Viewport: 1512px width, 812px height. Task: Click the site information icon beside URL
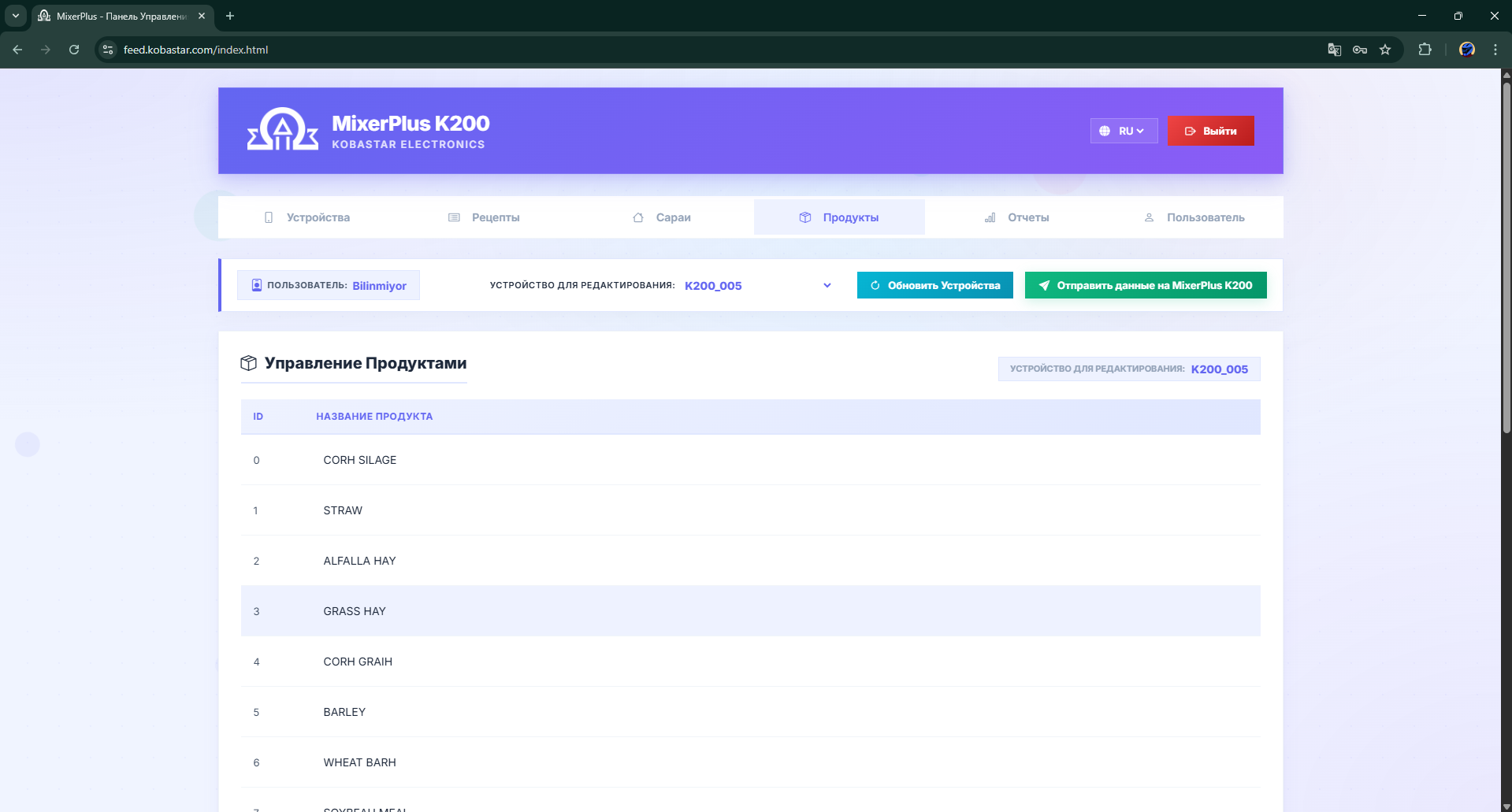point(109,50)
